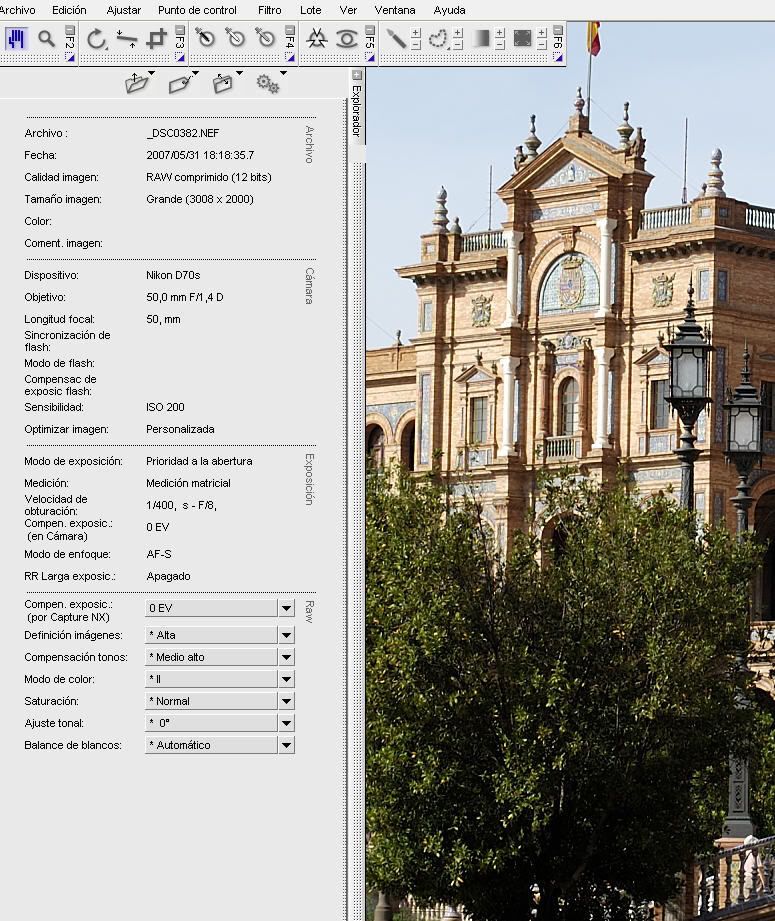
Task: Select the Fill/Remove selection tool
Action: pos(522,39)
